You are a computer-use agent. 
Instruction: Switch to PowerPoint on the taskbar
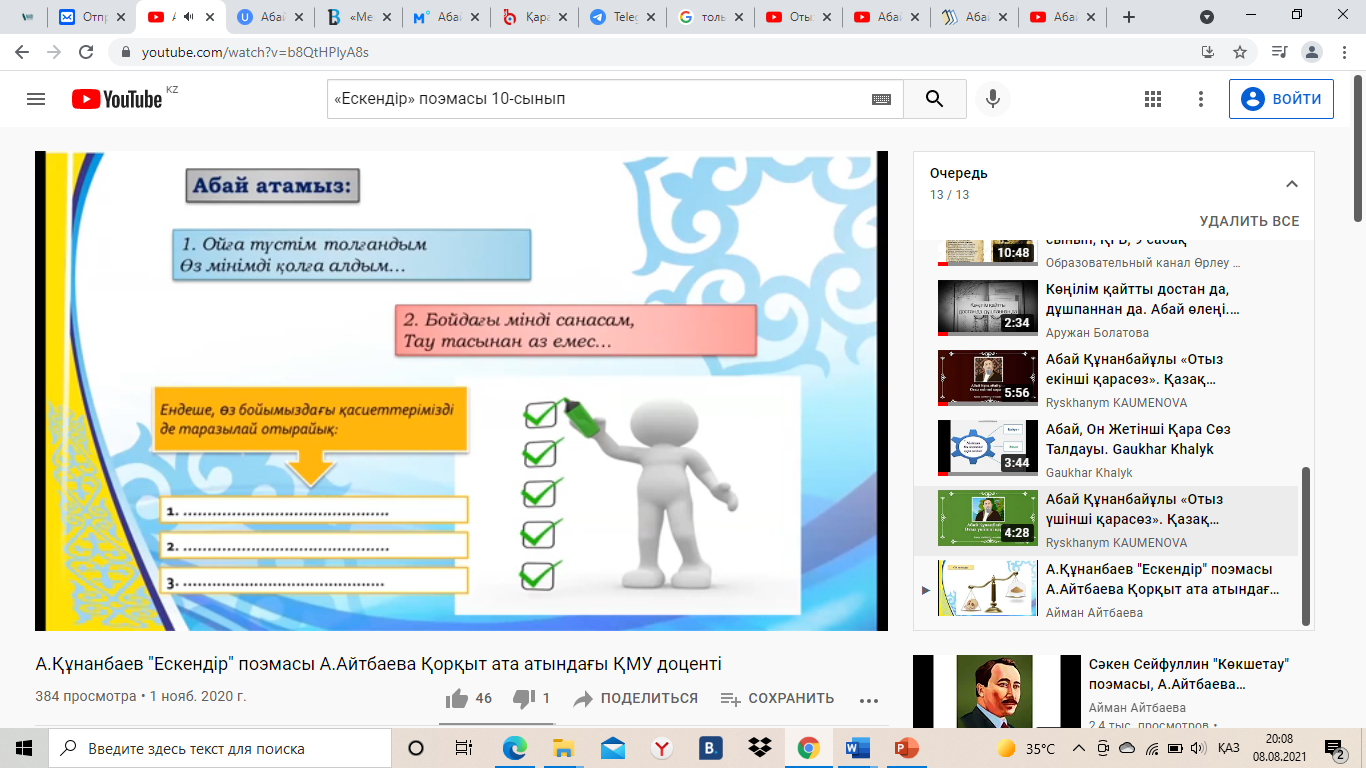907,748
